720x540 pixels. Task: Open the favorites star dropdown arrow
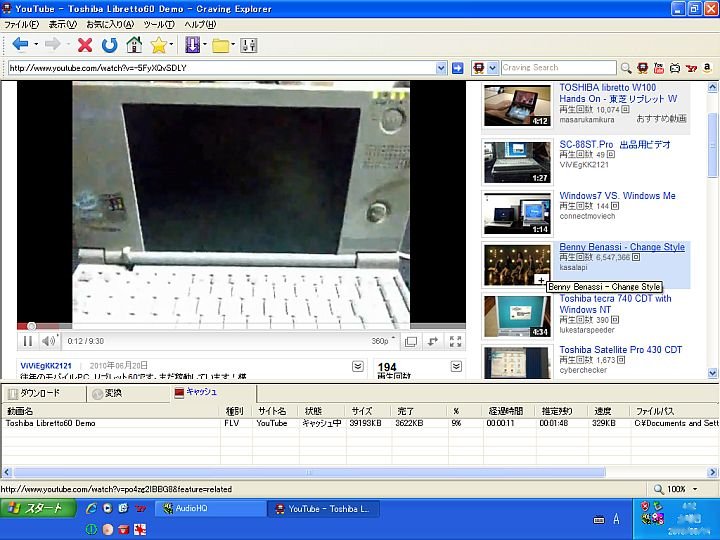[x=171, y=45]
